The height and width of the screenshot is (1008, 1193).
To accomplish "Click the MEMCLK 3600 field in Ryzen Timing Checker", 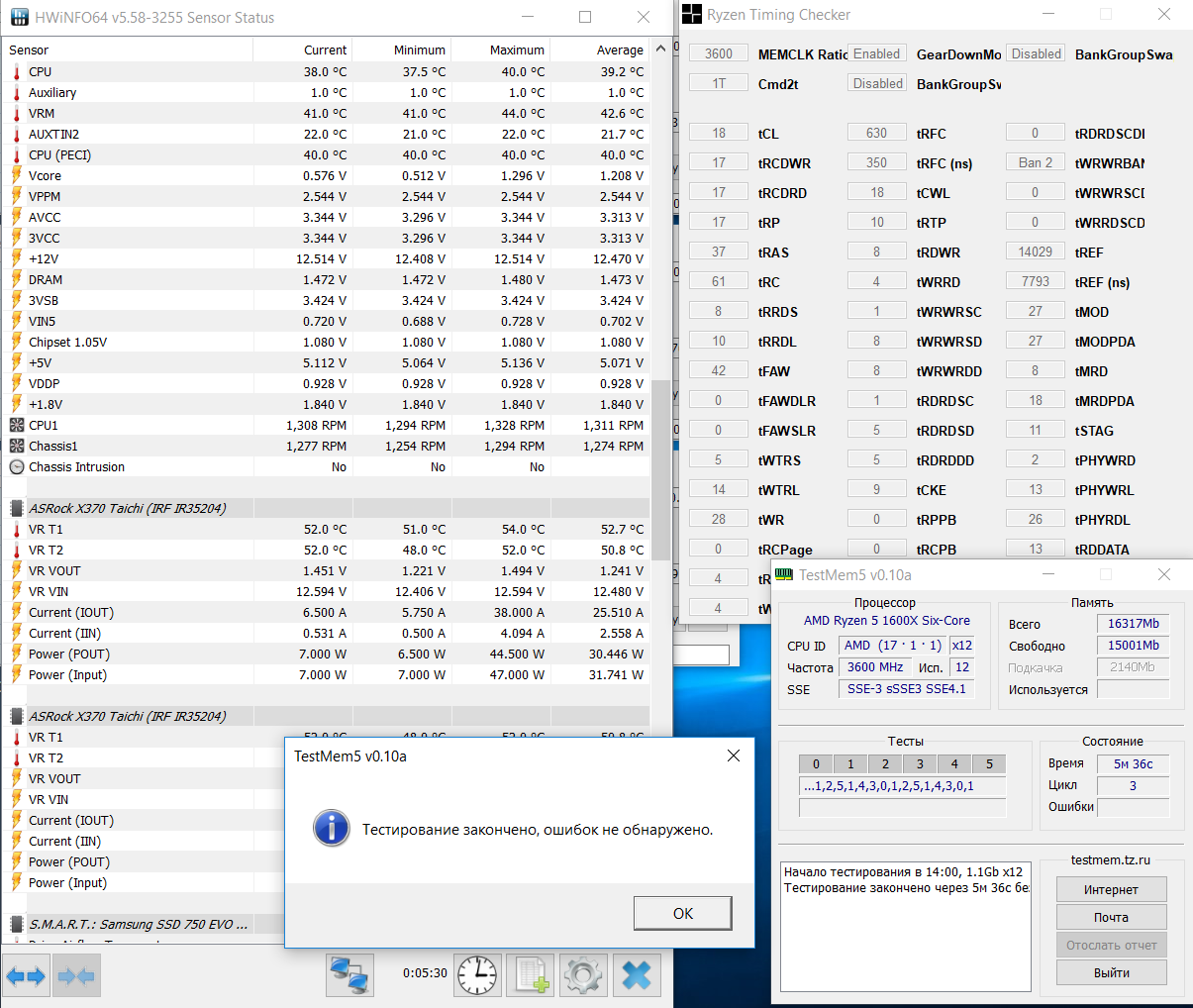I will [x=719, y=53].
